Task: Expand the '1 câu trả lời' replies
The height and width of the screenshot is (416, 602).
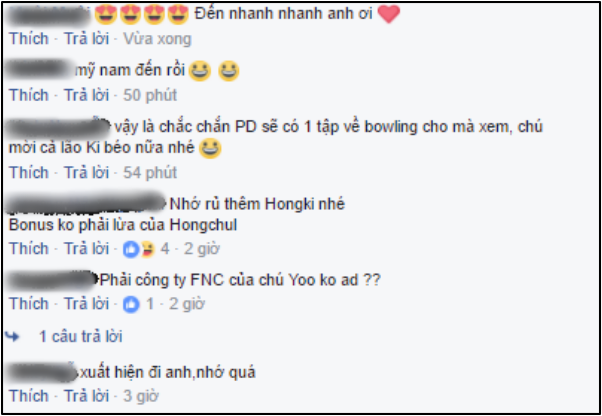Action: tap(81, 337)
